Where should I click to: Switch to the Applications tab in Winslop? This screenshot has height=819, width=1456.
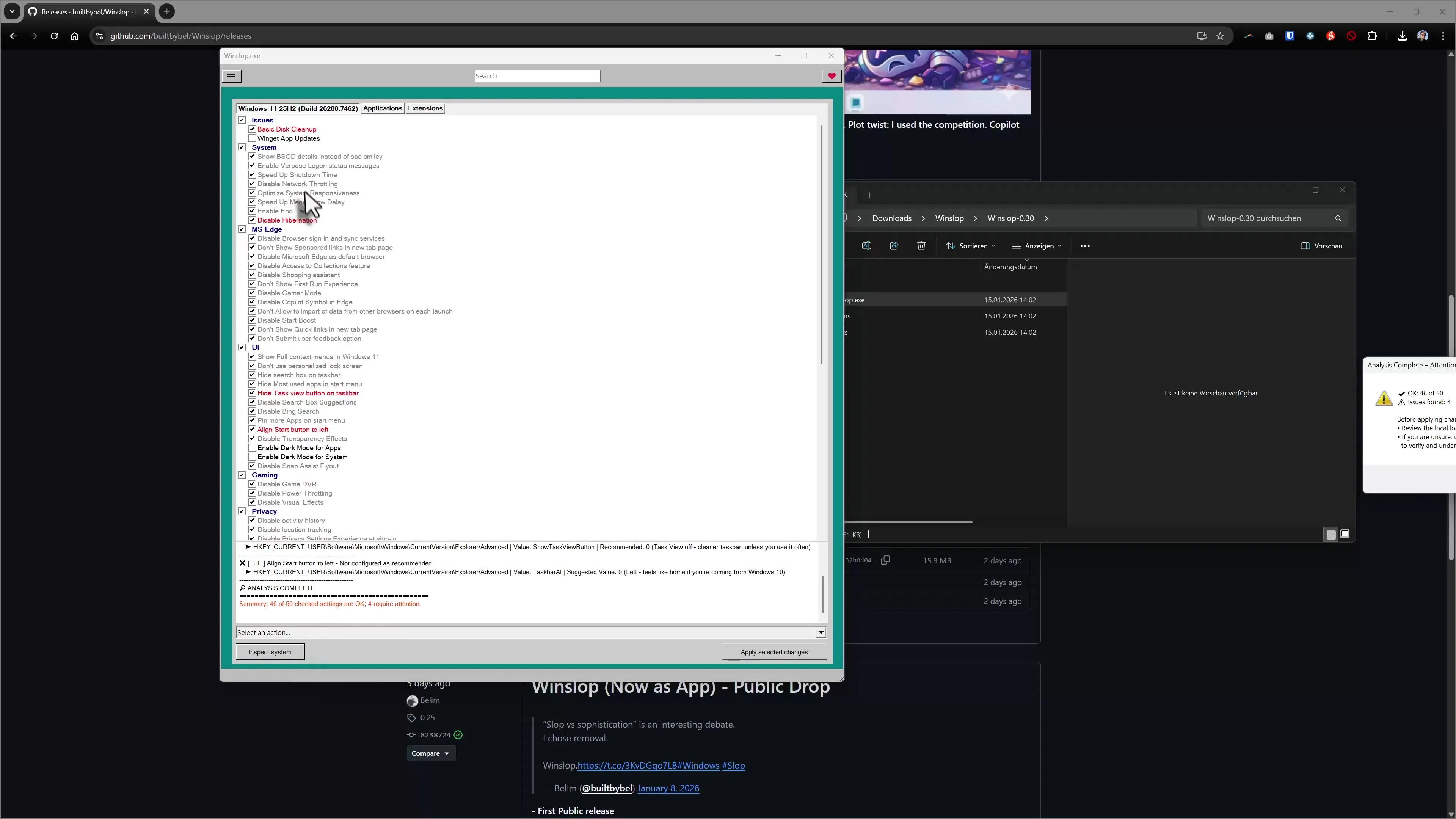pos(382,108)
